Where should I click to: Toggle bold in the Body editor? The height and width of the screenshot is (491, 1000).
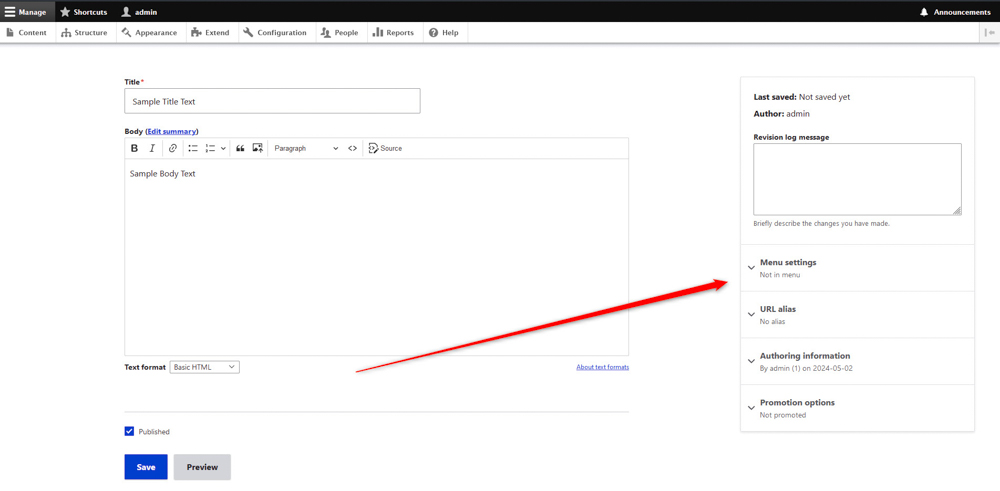[x=135, y=148]
